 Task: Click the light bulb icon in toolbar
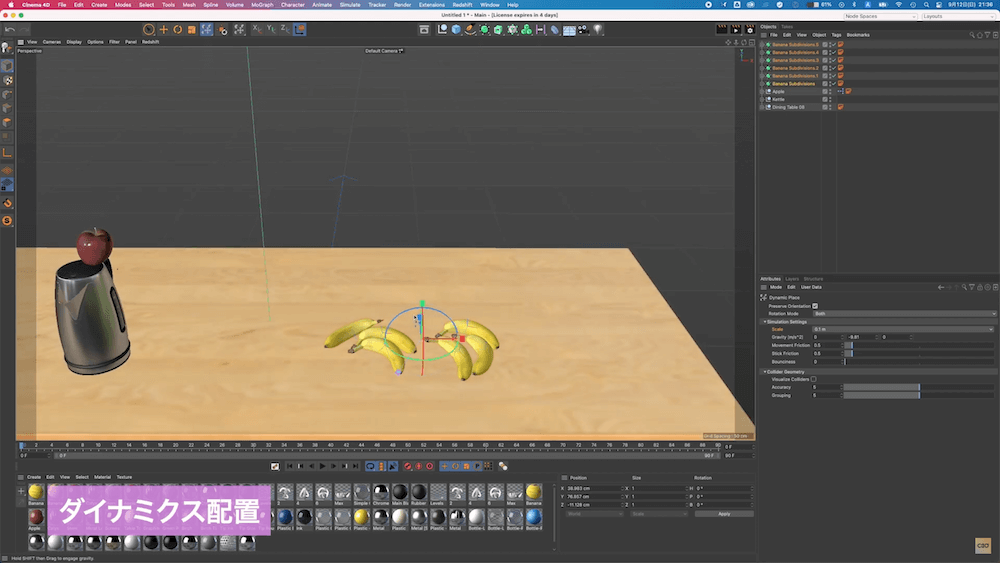pyautogui.click(x=598, y=30)
